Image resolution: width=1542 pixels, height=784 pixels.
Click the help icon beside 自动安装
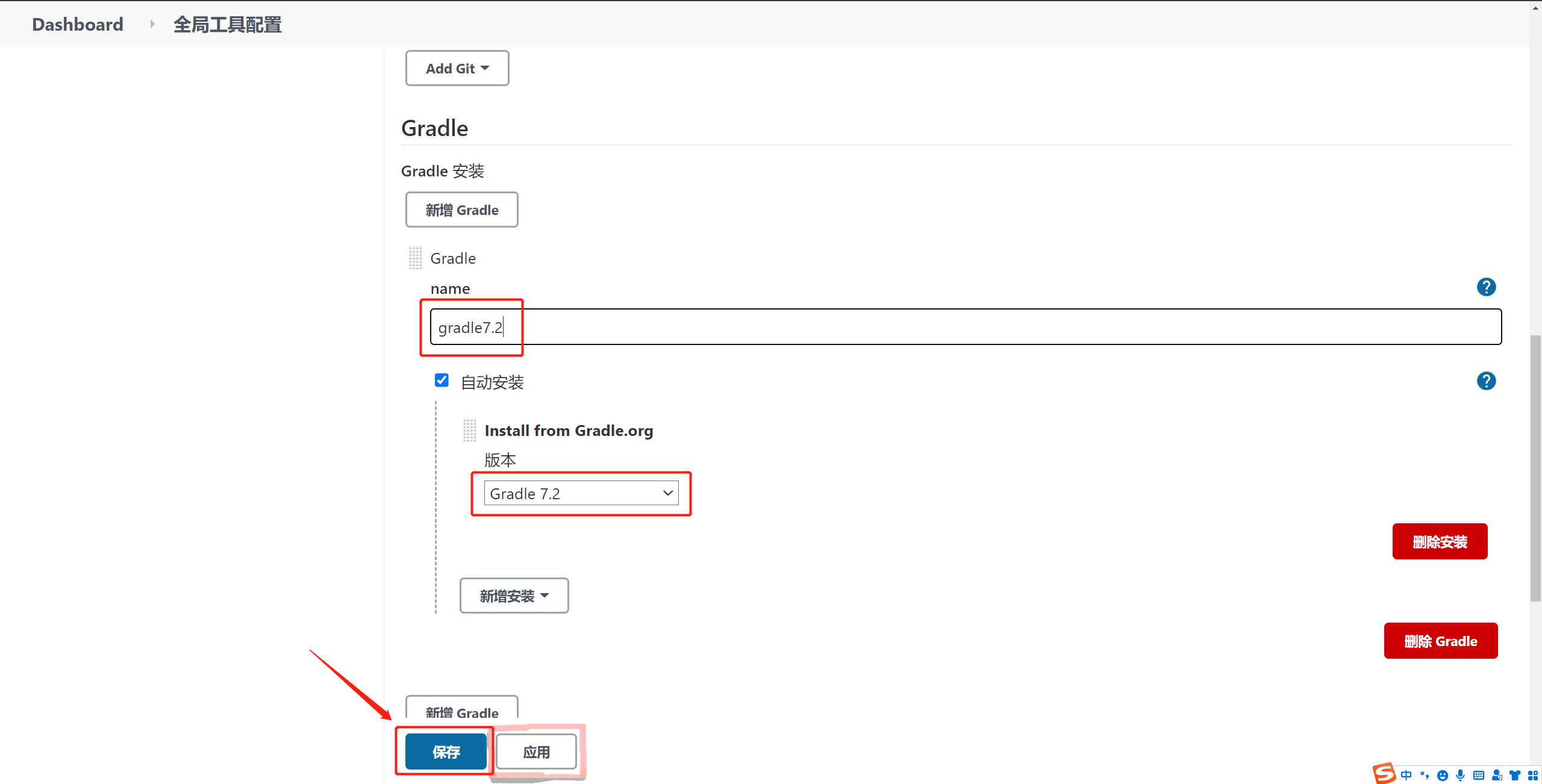coord(1485,381)
